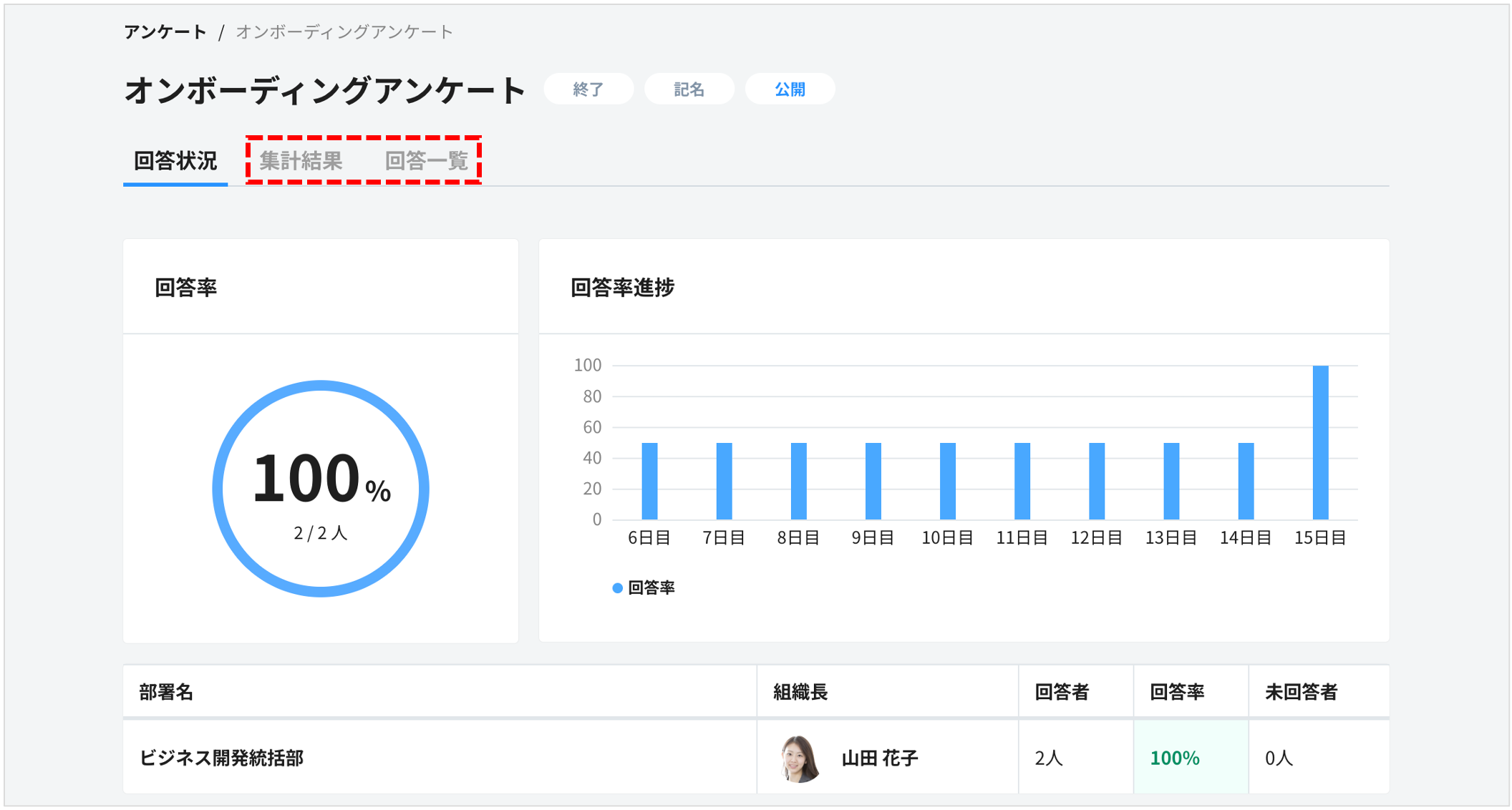Image resolution: width=1512 pixels, height=810 pixels.
Task: Click the 終了 status badge
Action: coord(588,89)
